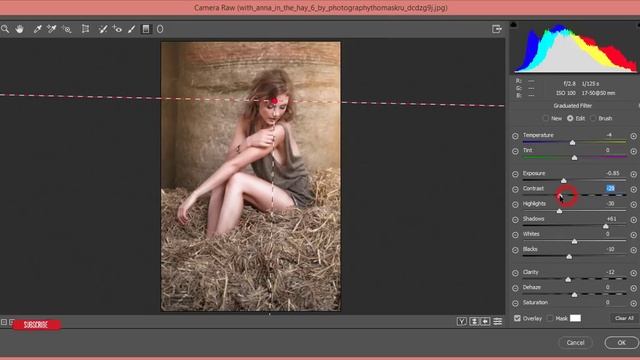Select the Edit radio button
640x360 pixels.
click(x=570, y=118)
